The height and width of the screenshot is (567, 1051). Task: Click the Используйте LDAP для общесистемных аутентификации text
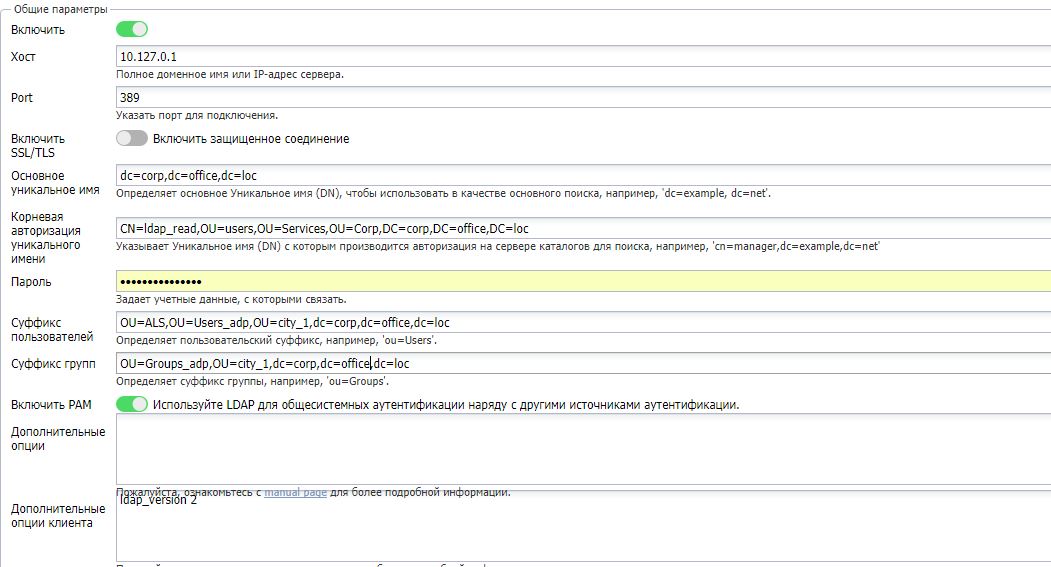445,405
